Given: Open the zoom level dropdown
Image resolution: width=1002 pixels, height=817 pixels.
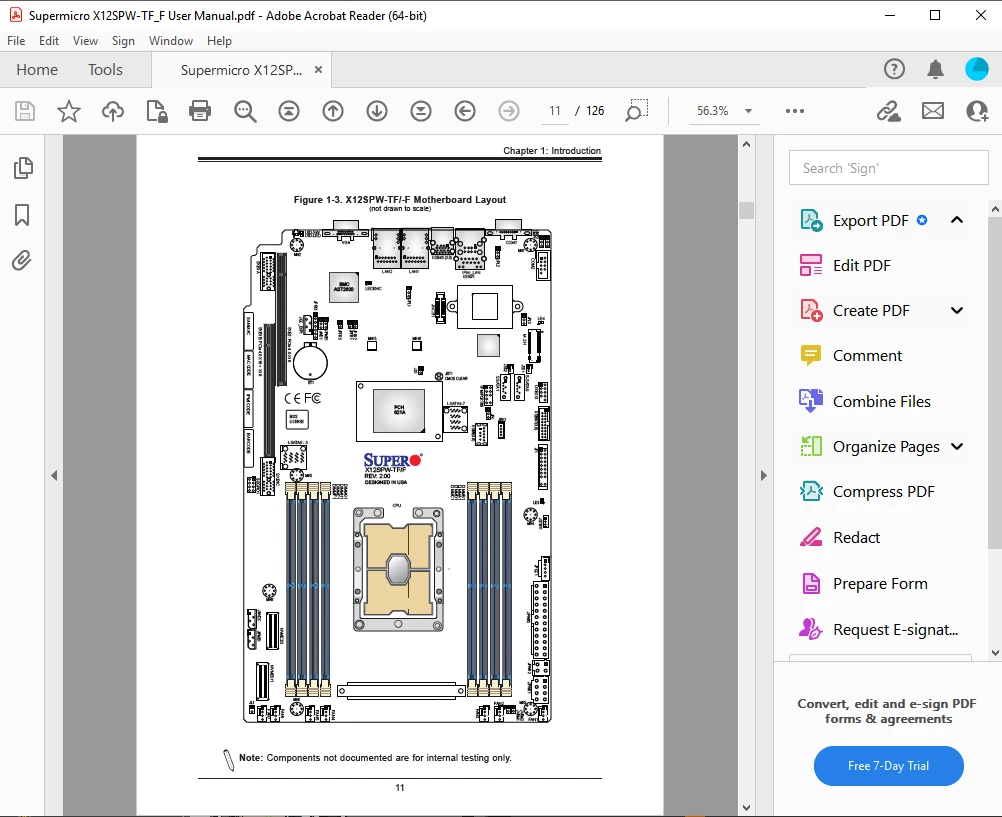Looking at the screenshot, I should 748,111.
